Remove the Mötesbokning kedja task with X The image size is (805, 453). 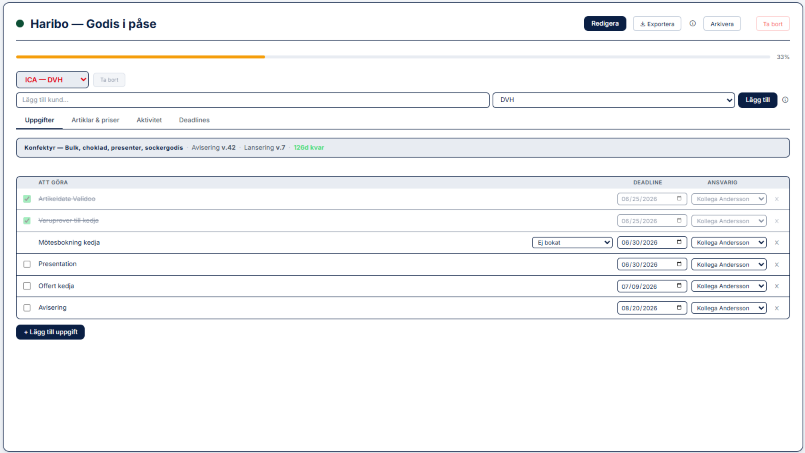point(777,243)
